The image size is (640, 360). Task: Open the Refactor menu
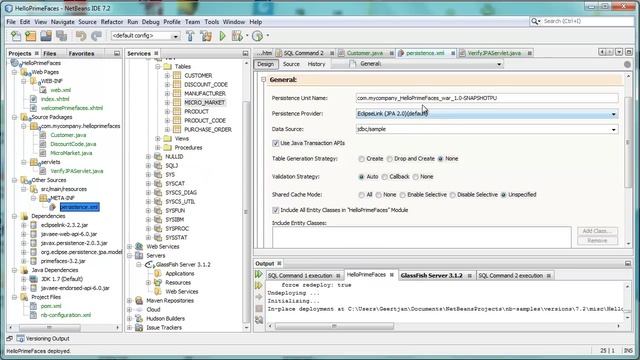pos(112,22)
